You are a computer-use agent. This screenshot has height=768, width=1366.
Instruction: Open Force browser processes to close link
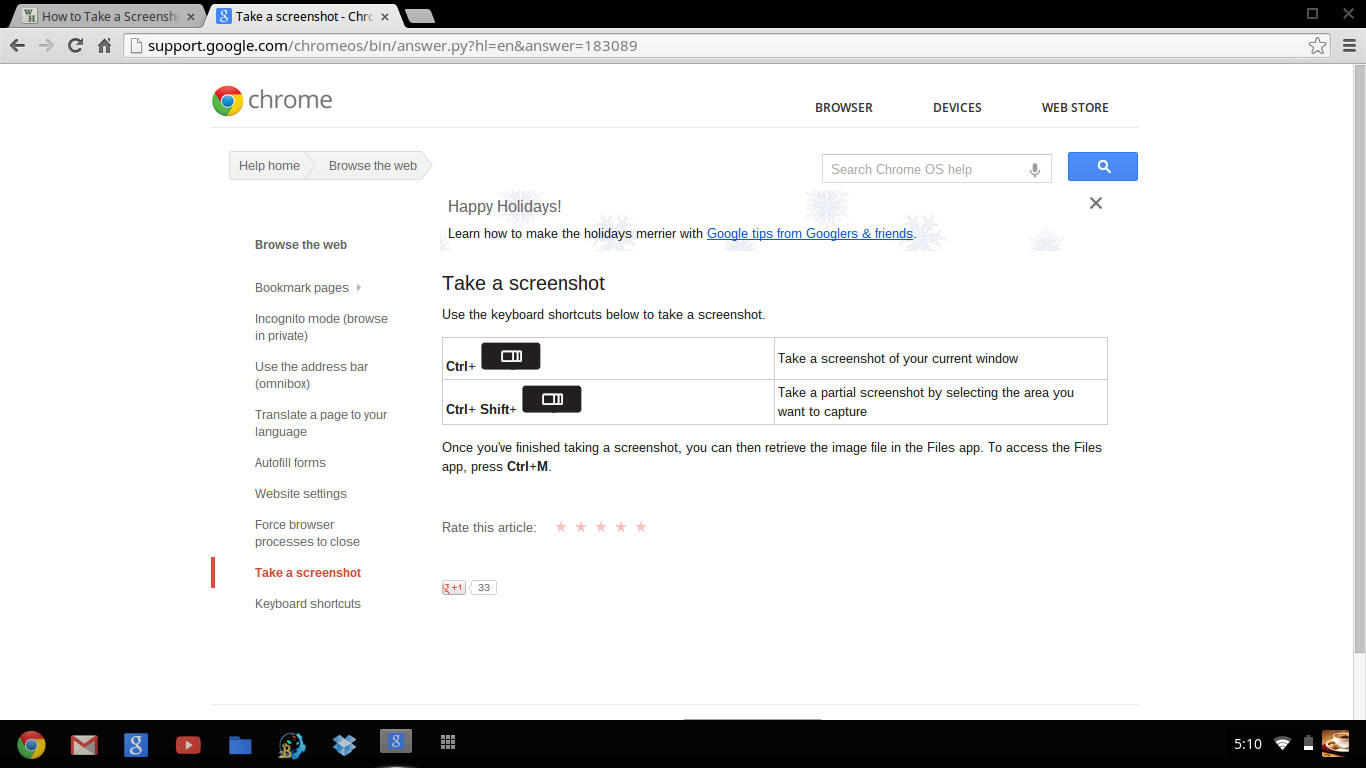(x=307, y=533)
